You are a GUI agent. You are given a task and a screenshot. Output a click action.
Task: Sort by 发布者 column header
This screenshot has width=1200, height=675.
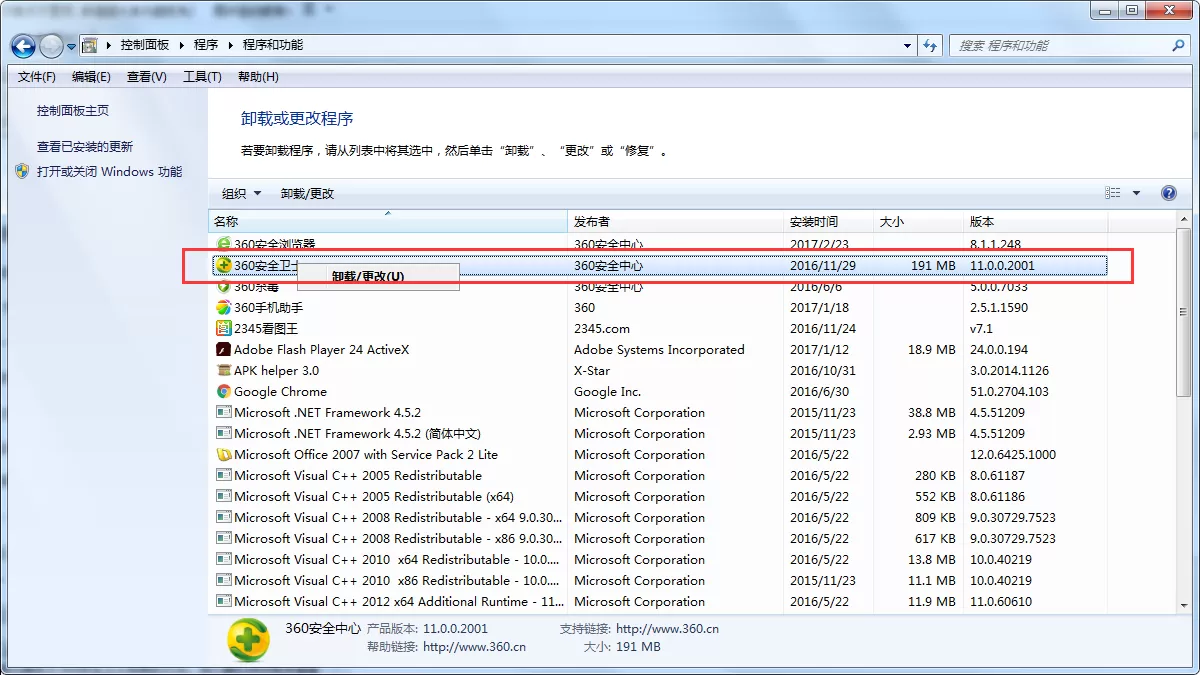(676, 222)
